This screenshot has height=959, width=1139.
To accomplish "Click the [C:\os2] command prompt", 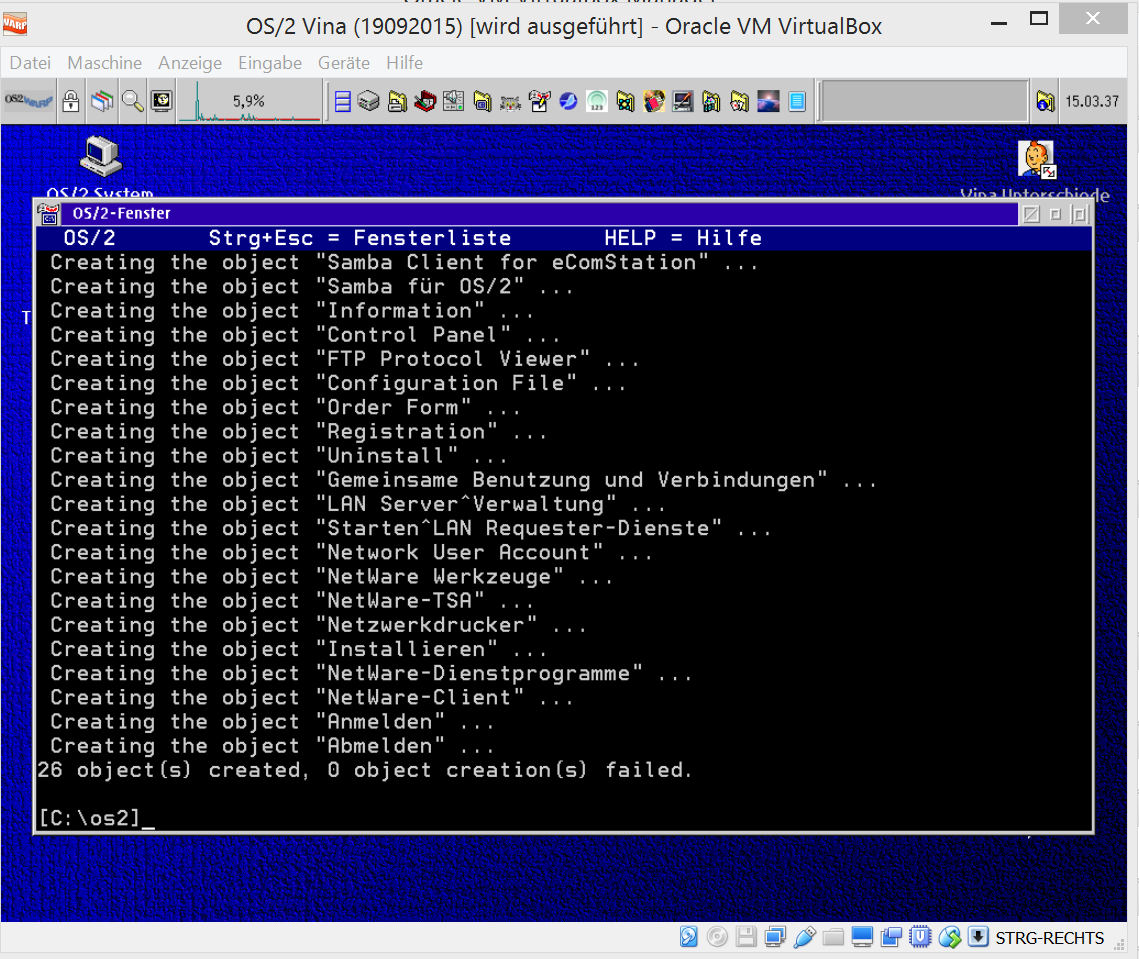I will pyautogui.click(x=89, y=818).
